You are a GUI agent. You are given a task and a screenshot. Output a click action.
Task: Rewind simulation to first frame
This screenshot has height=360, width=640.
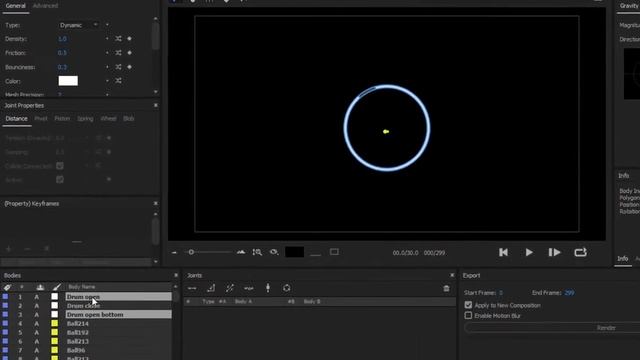[x=503, y=253]
